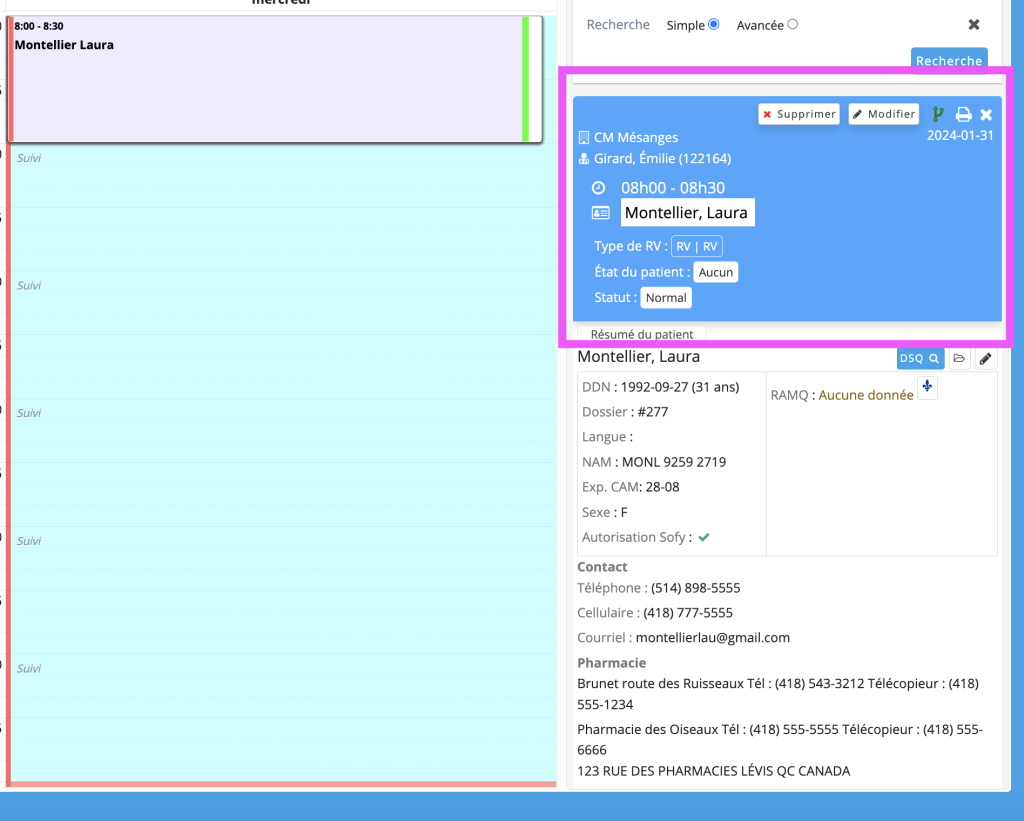
Task: Click the green branch icon beside Modifier
Action: coord(938,114)
